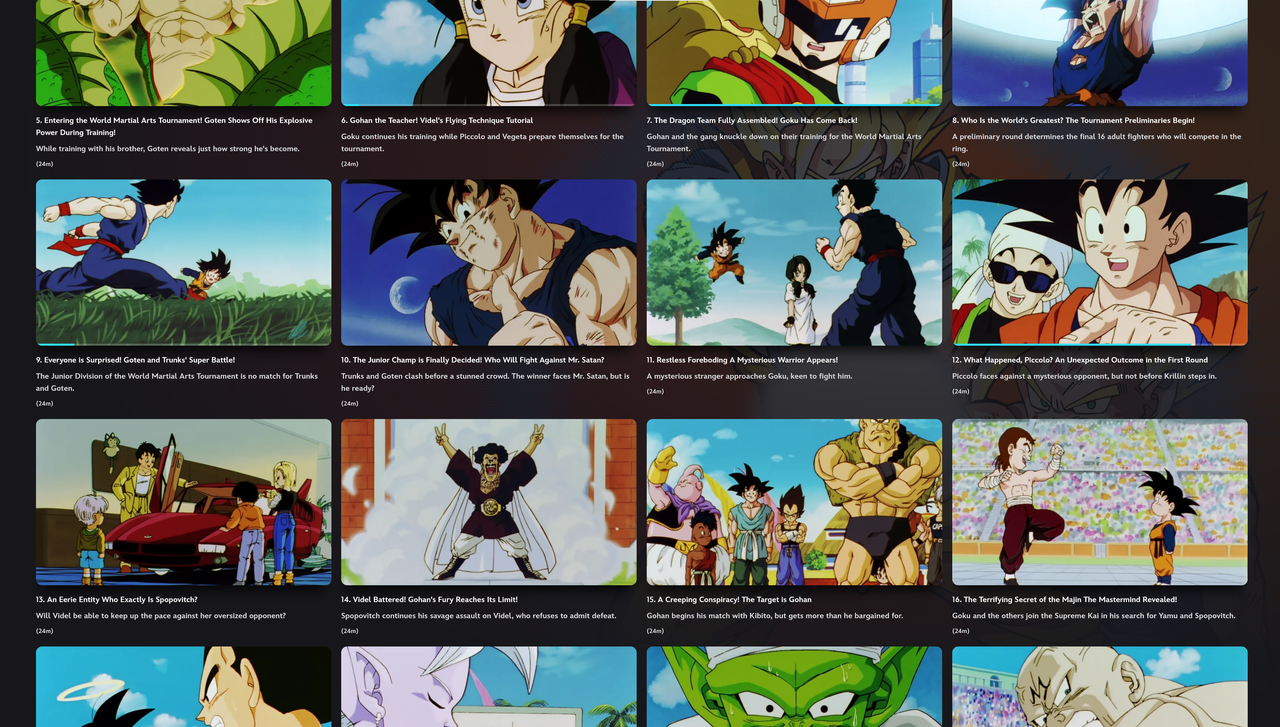The height and width of the screenshot is (727, 1280).
Task: Click description 'While training with his brother, Goten reveals...'
Action: (168, 149)
